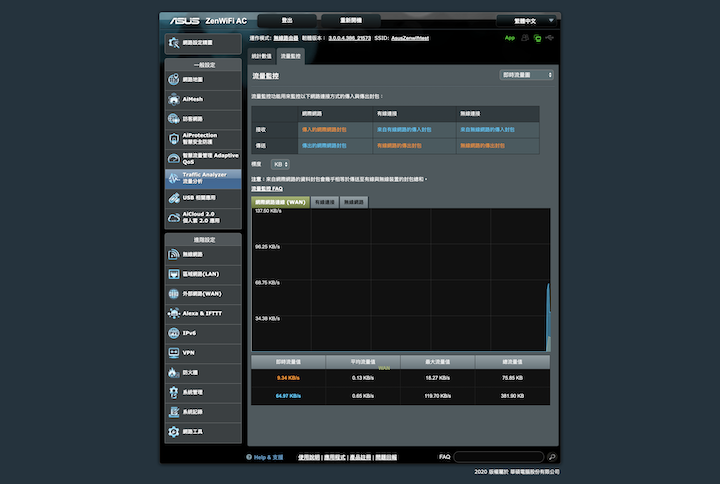Image resolution: width=720 pixels, height=484 pixels.
Task: Select the green WAN graph tab
Action: click(x=280, y=202)
